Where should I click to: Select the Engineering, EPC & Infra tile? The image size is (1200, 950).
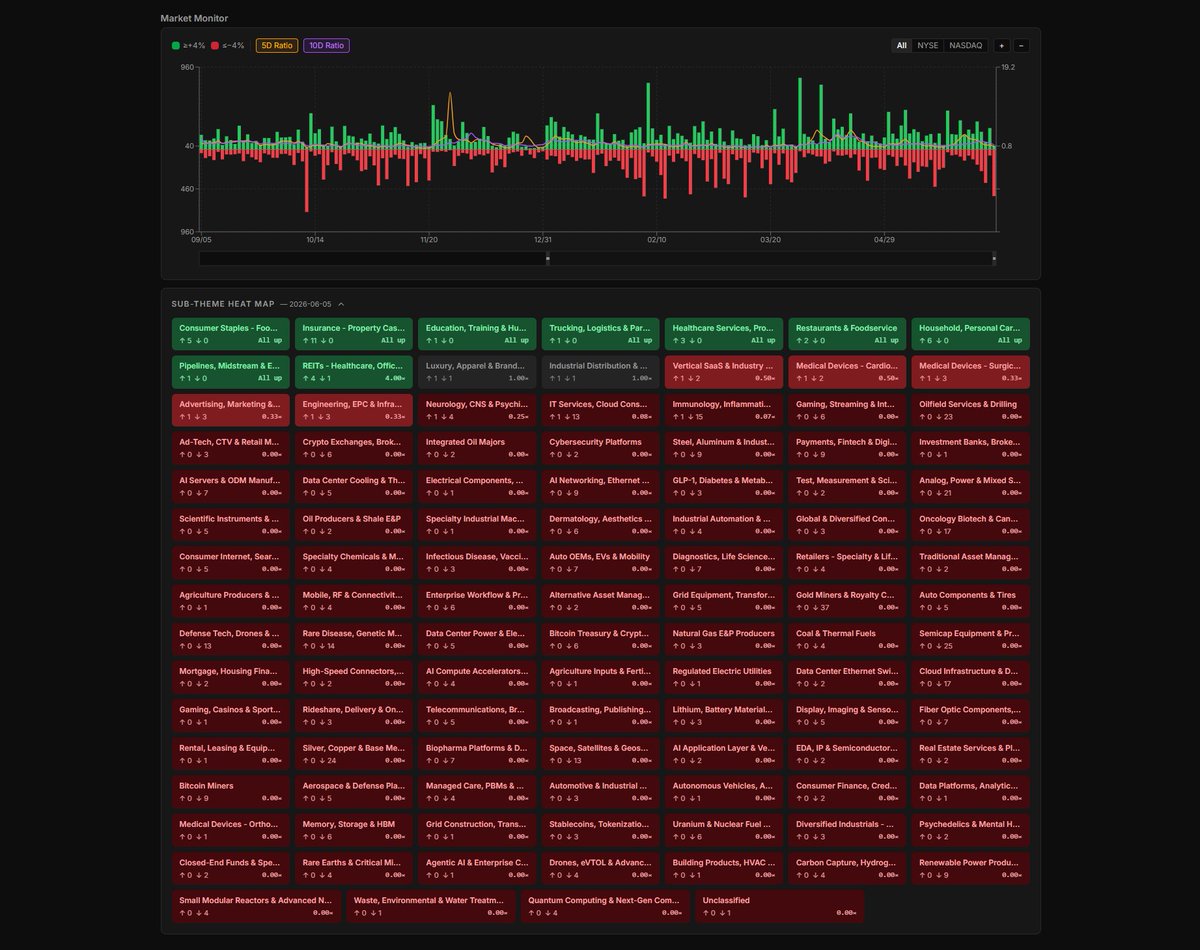354,410
